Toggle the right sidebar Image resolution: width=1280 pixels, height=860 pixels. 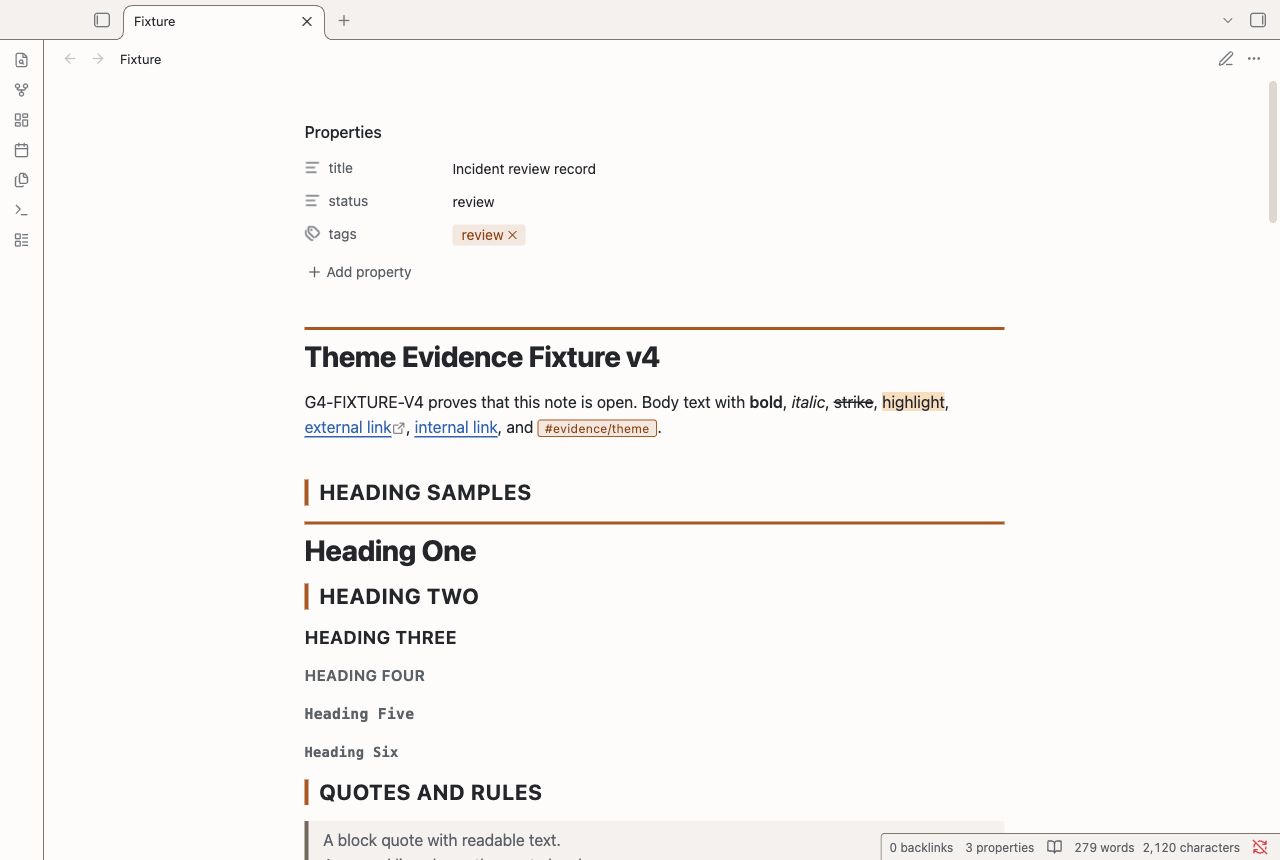point(1258,20)
